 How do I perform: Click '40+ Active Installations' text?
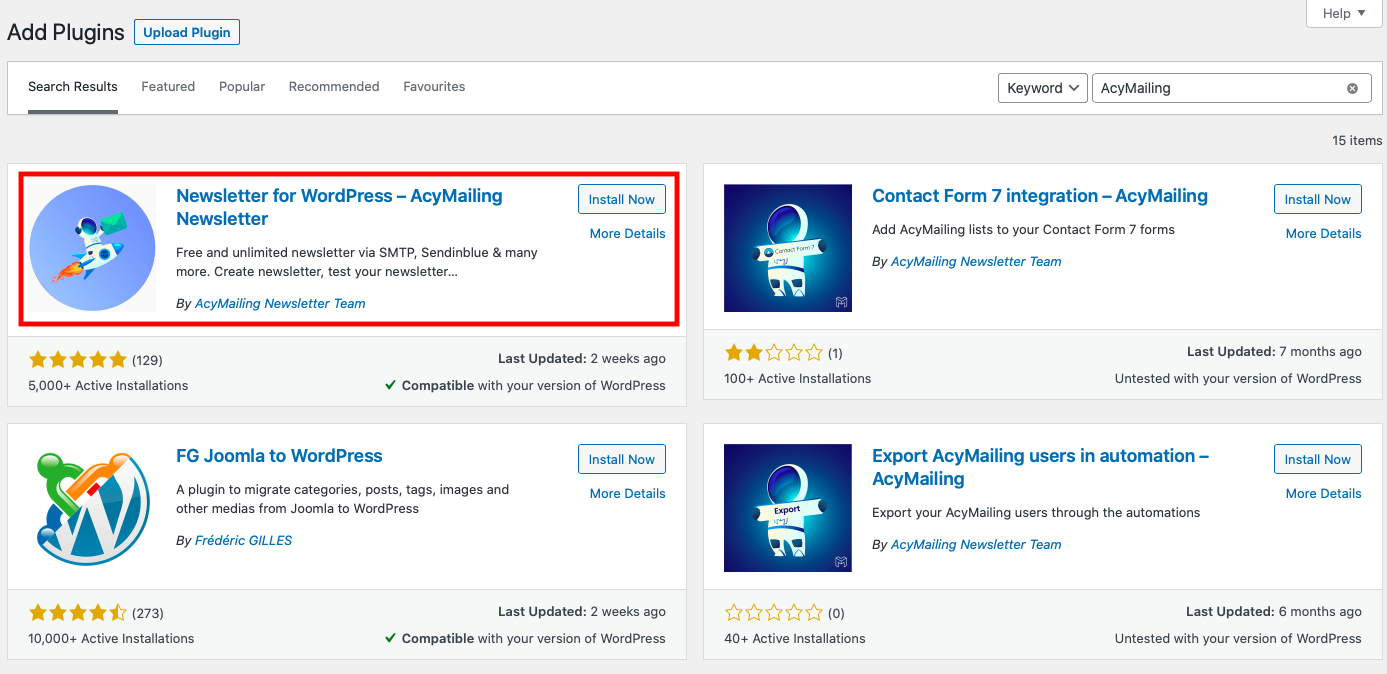point(795,638)
